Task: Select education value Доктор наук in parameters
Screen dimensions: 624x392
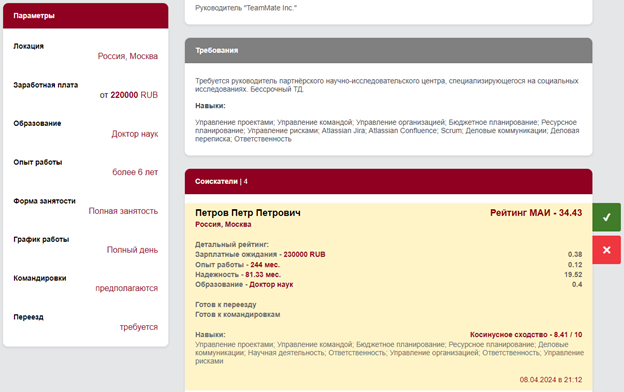Action: click(x=135, y=134)
